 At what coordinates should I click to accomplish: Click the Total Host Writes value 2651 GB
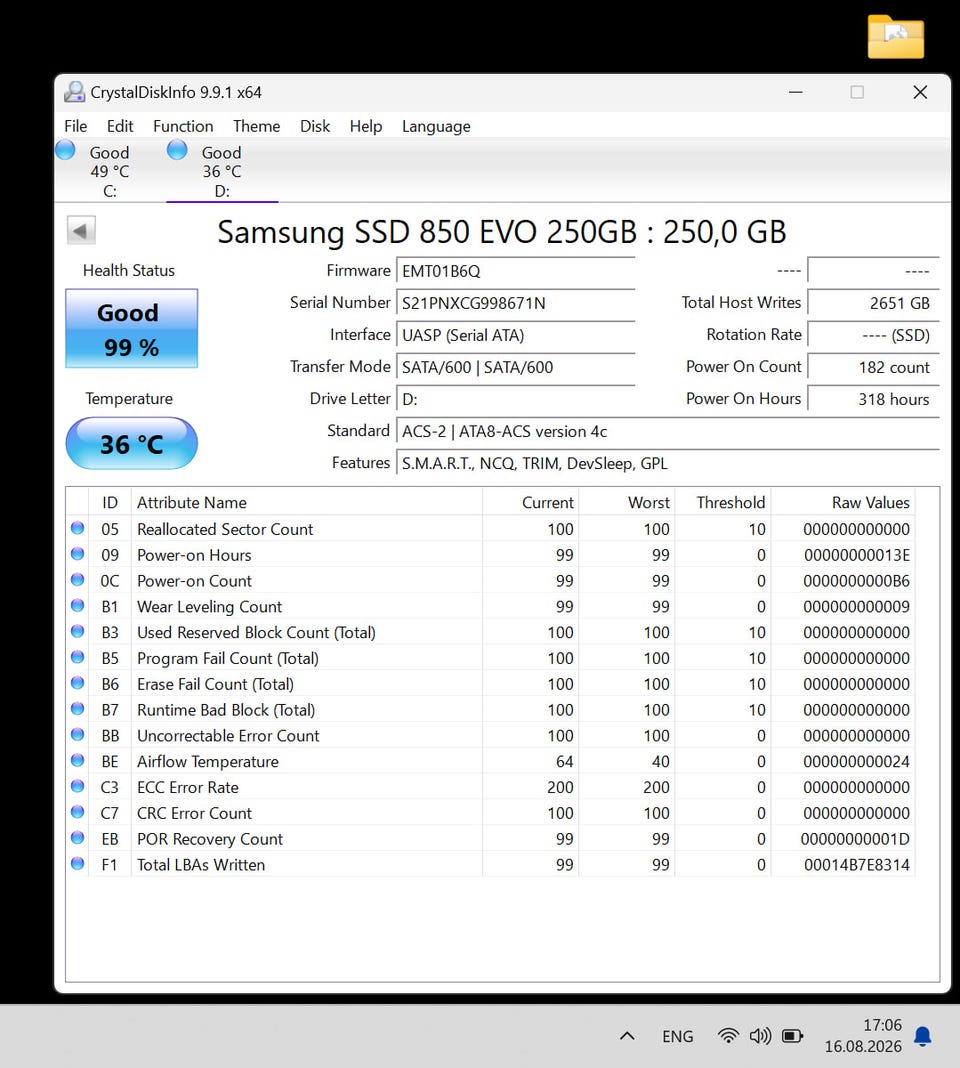[873, 303]
